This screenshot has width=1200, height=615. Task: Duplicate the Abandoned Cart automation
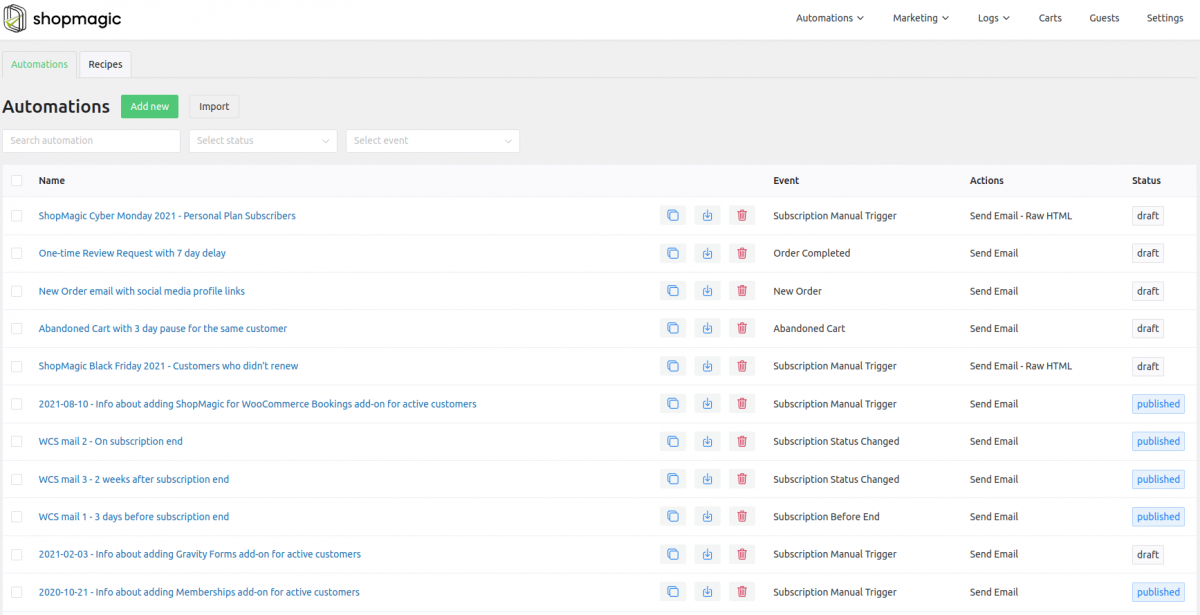pyautogui.click(x=673, y=329)
